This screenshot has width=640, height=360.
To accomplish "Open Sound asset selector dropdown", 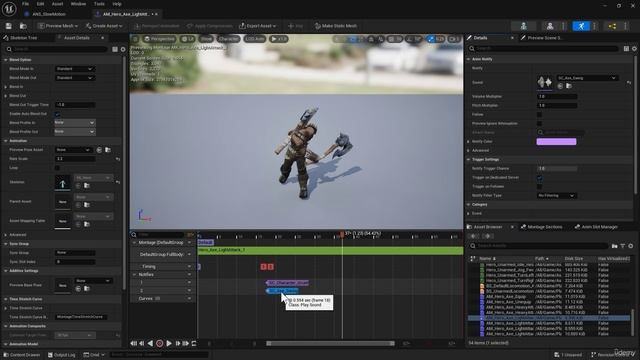I will tap(587, 78).
